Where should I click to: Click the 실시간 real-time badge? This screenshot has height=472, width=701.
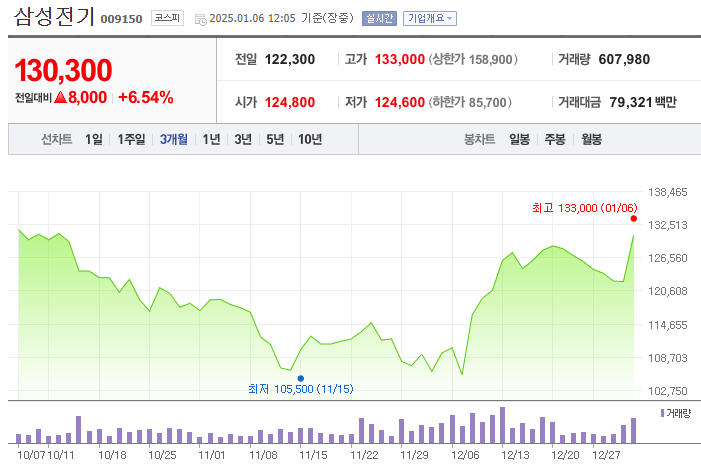(379, 18)
